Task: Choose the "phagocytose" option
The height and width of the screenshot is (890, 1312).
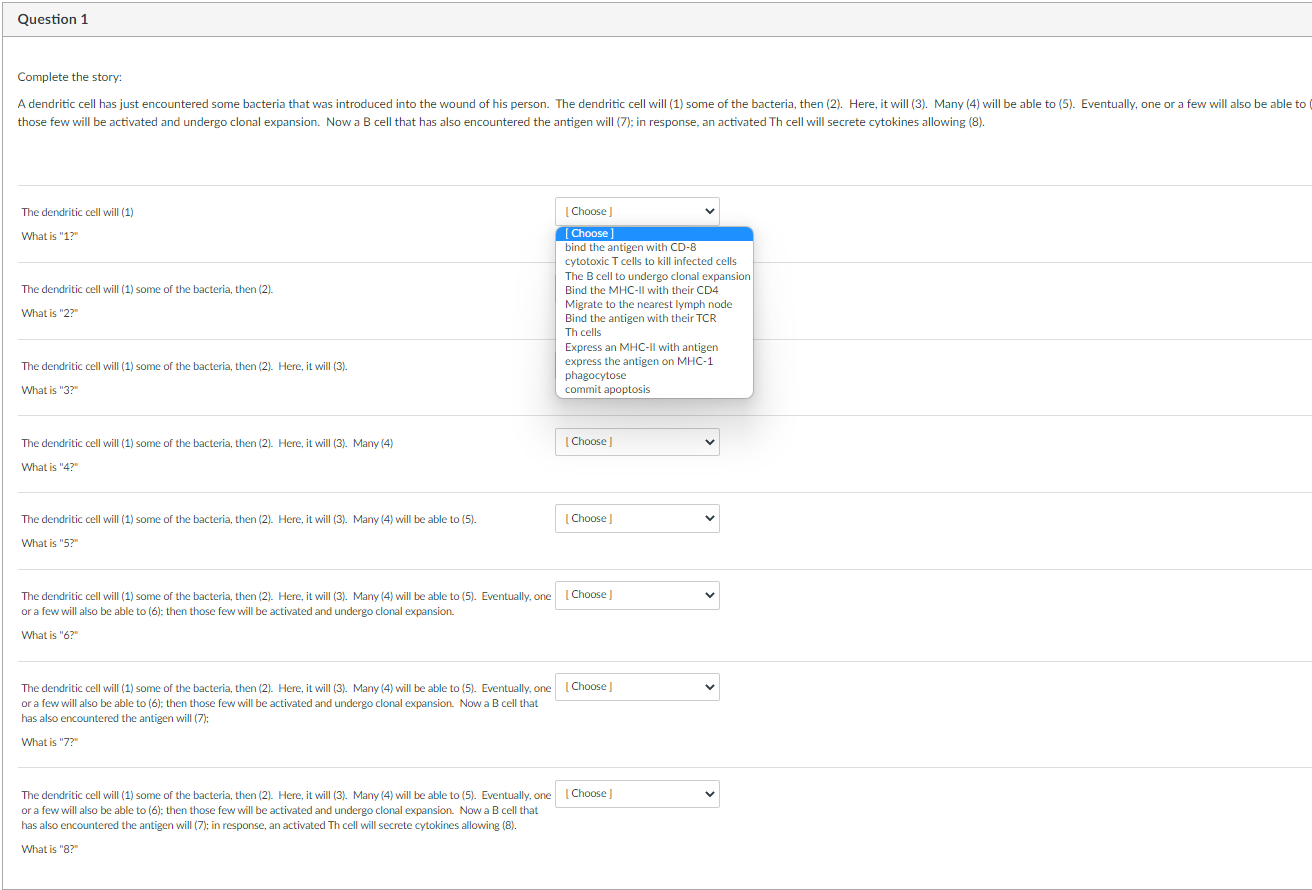Action: coord(654,375)
